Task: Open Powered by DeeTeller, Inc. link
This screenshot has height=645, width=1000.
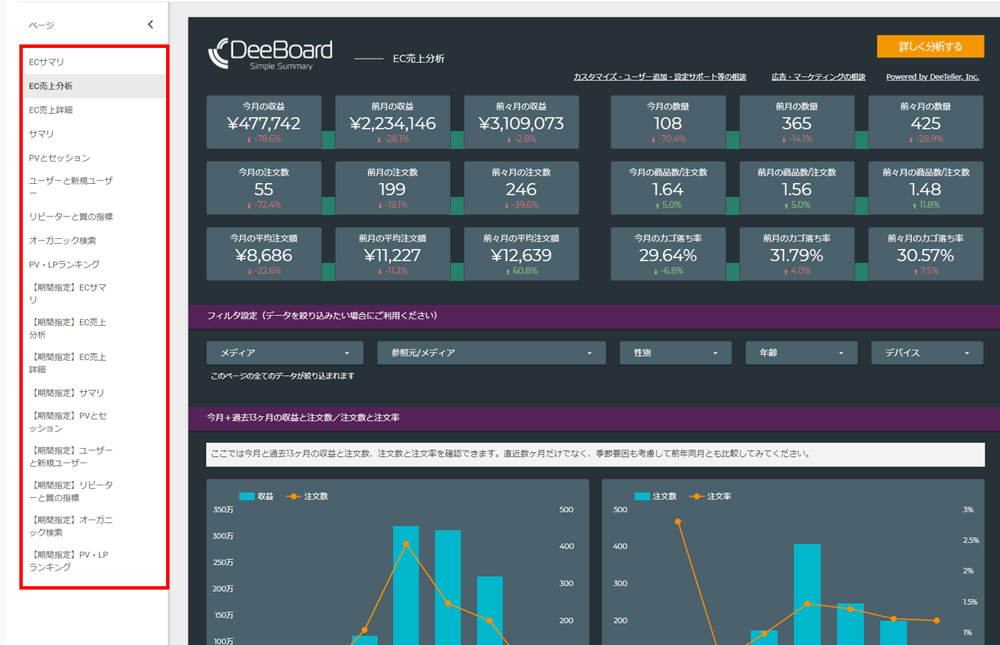Action: point(932,77)
